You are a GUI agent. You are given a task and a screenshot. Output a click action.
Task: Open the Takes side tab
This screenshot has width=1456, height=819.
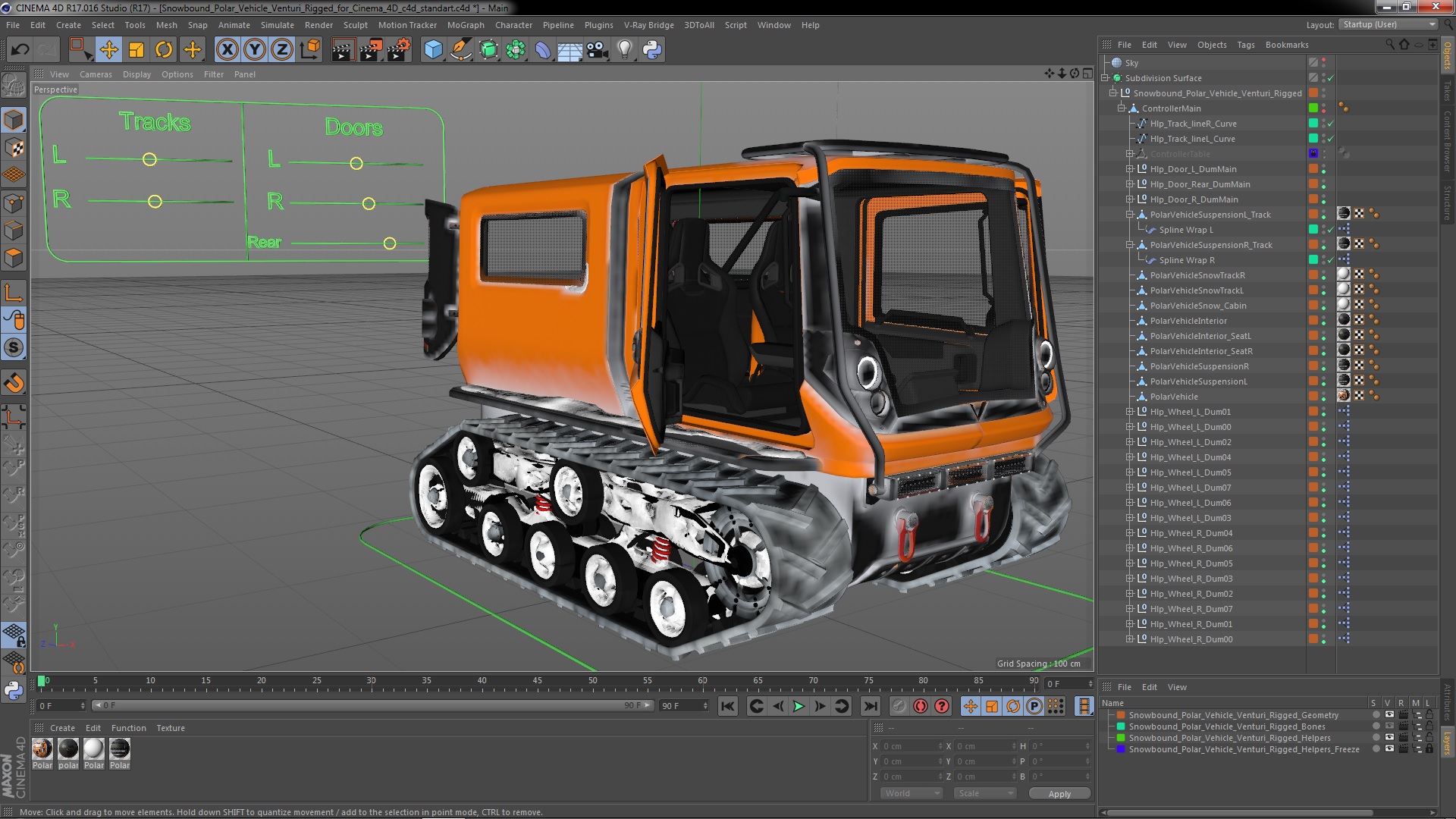tap(1447, 90)
